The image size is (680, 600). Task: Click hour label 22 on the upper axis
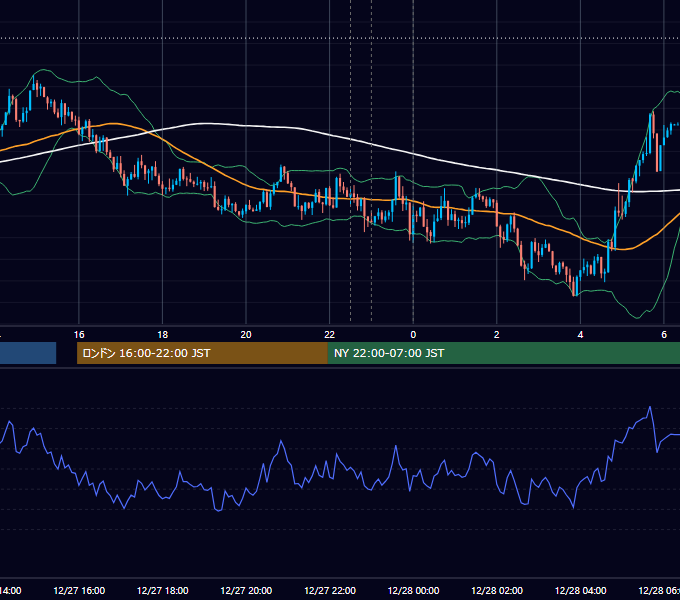[330, 335]
